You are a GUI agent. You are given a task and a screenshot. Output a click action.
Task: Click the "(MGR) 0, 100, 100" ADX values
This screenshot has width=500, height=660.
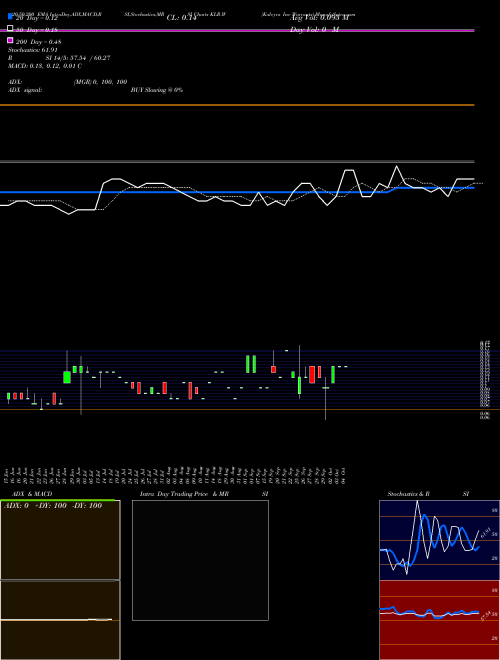(x=100, y=82)
